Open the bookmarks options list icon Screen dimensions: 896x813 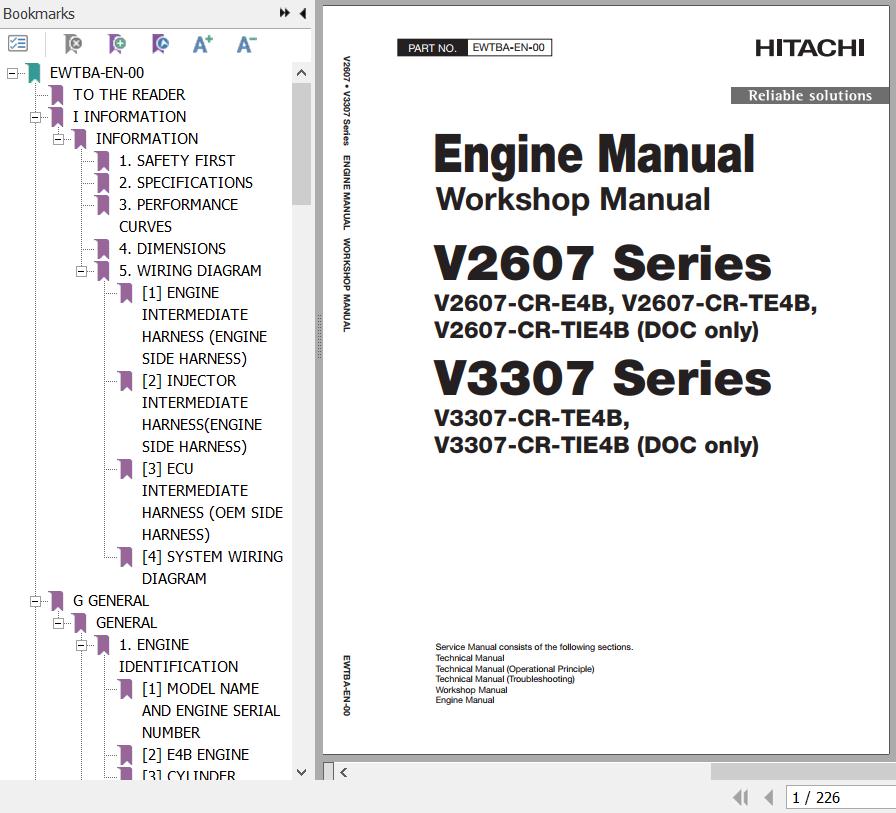[x=18, y=43]
